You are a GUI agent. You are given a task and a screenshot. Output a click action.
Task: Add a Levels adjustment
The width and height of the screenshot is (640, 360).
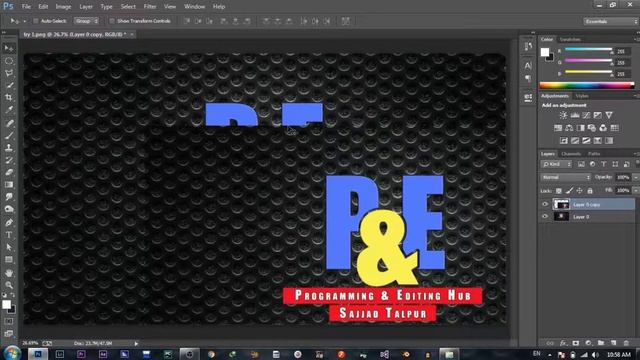575,116
